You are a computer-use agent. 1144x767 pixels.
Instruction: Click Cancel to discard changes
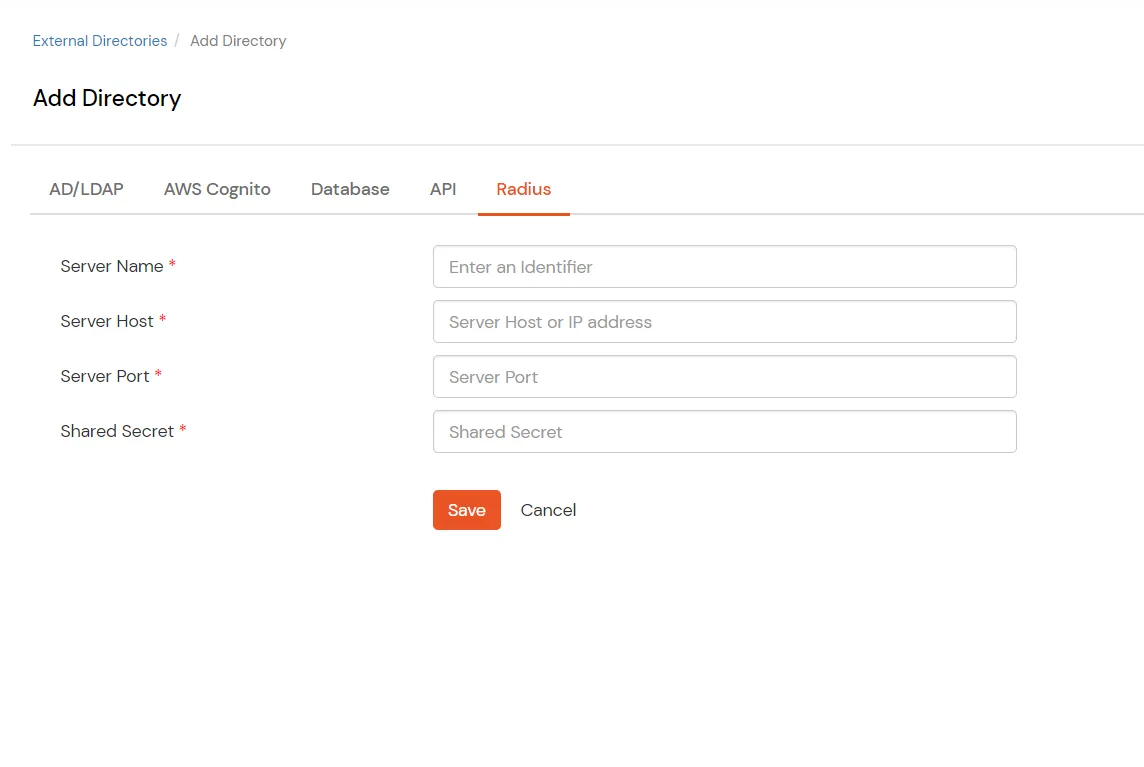click(548, 510)
